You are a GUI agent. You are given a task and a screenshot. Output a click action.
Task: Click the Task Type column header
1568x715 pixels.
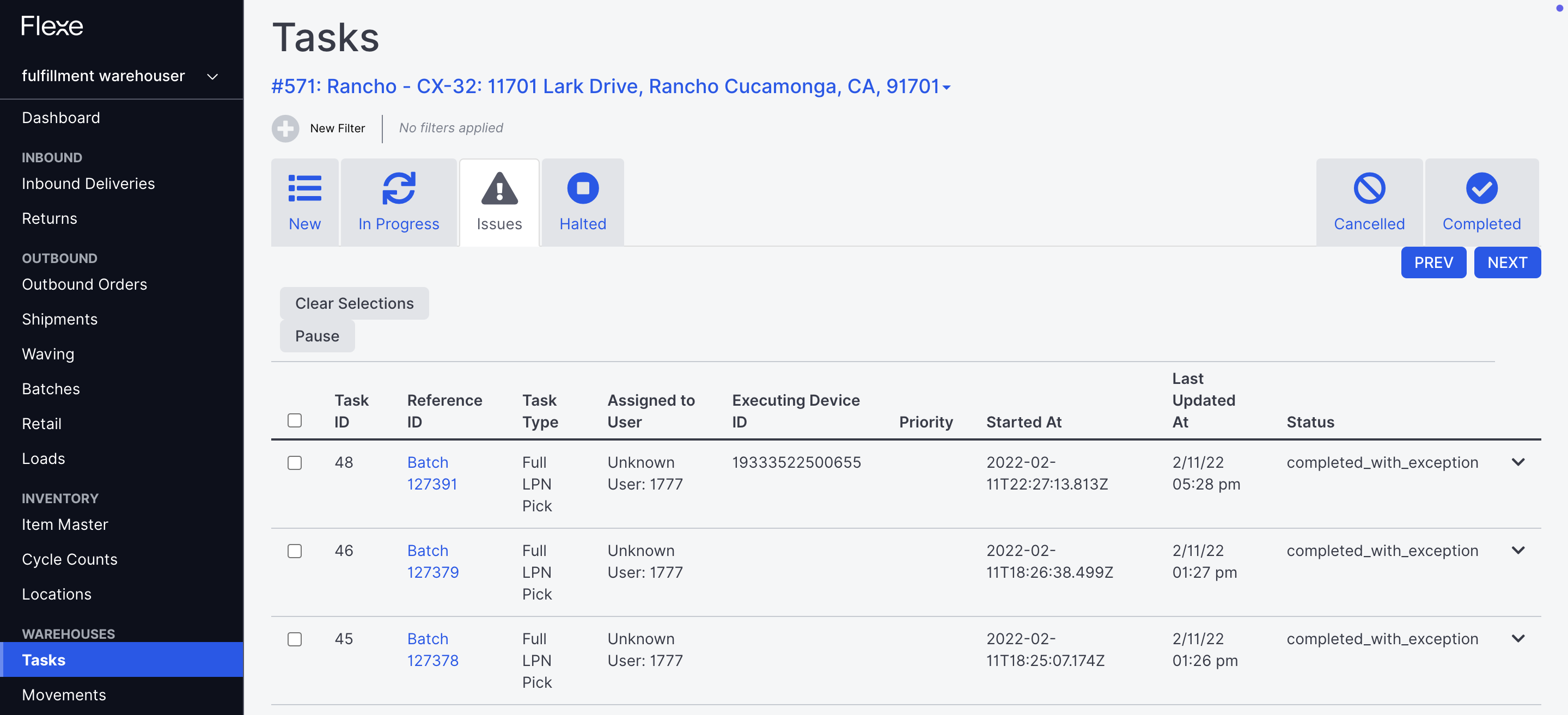point(540,411)
